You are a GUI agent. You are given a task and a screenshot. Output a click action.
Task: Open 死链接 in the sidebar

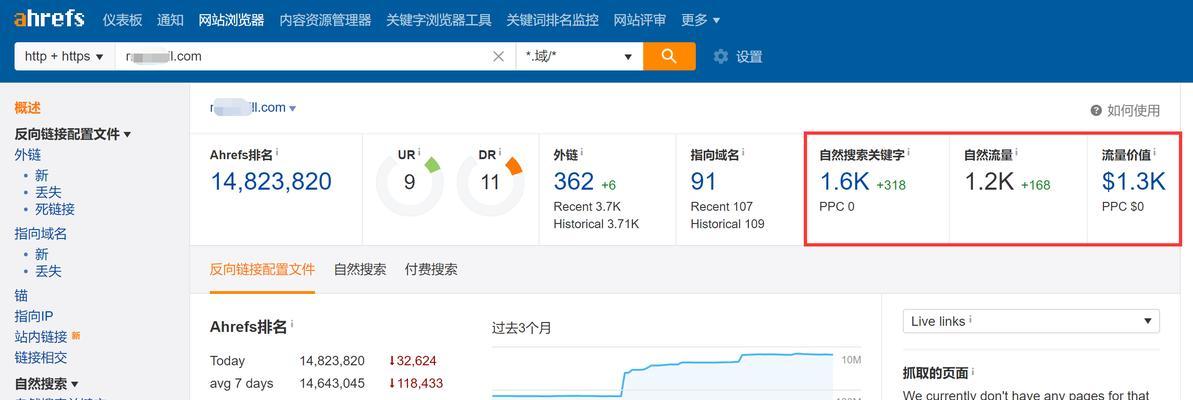point(55,209)
